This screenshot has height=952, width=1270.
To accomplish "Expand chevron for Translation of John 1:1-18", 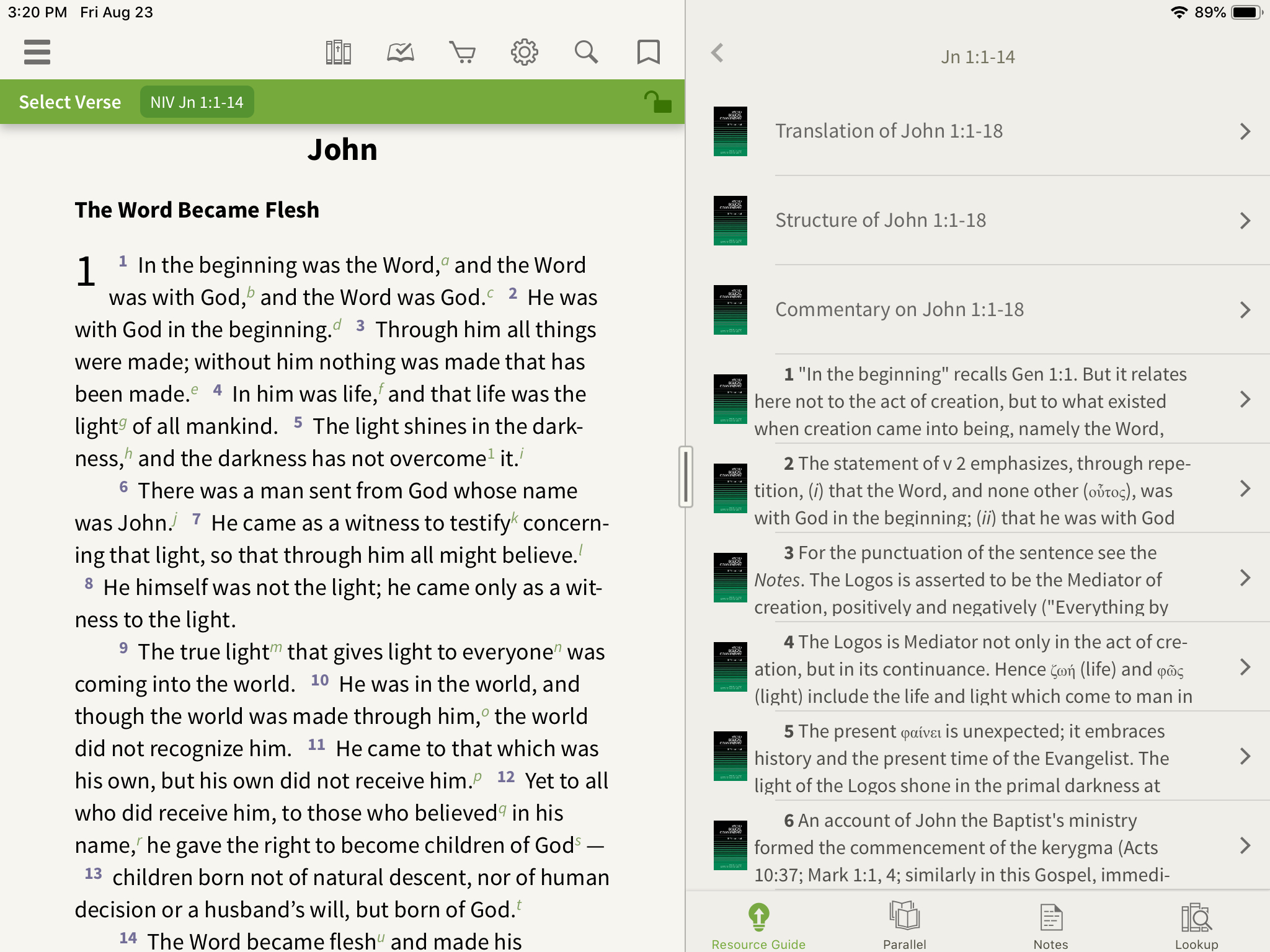I will coord(1245,131).
